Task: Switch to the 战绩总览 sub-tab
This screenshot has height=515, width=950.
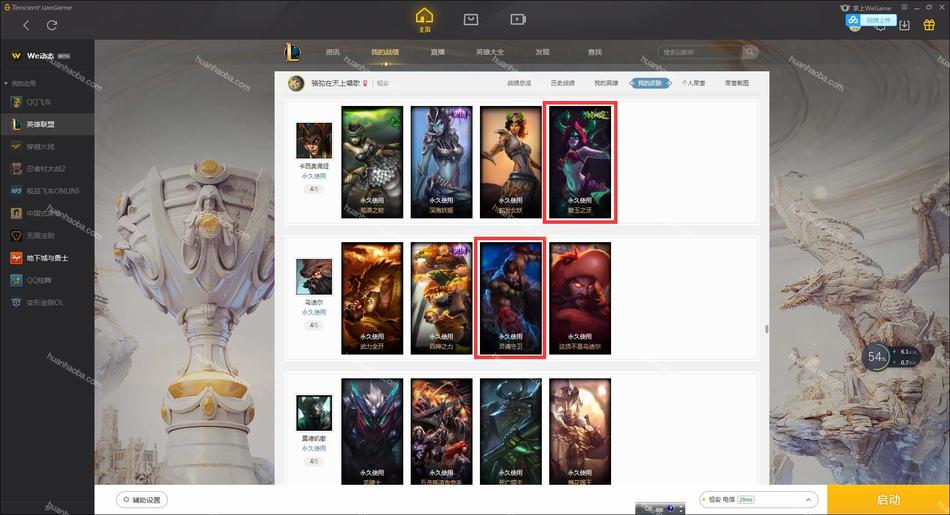Action: 519,83
